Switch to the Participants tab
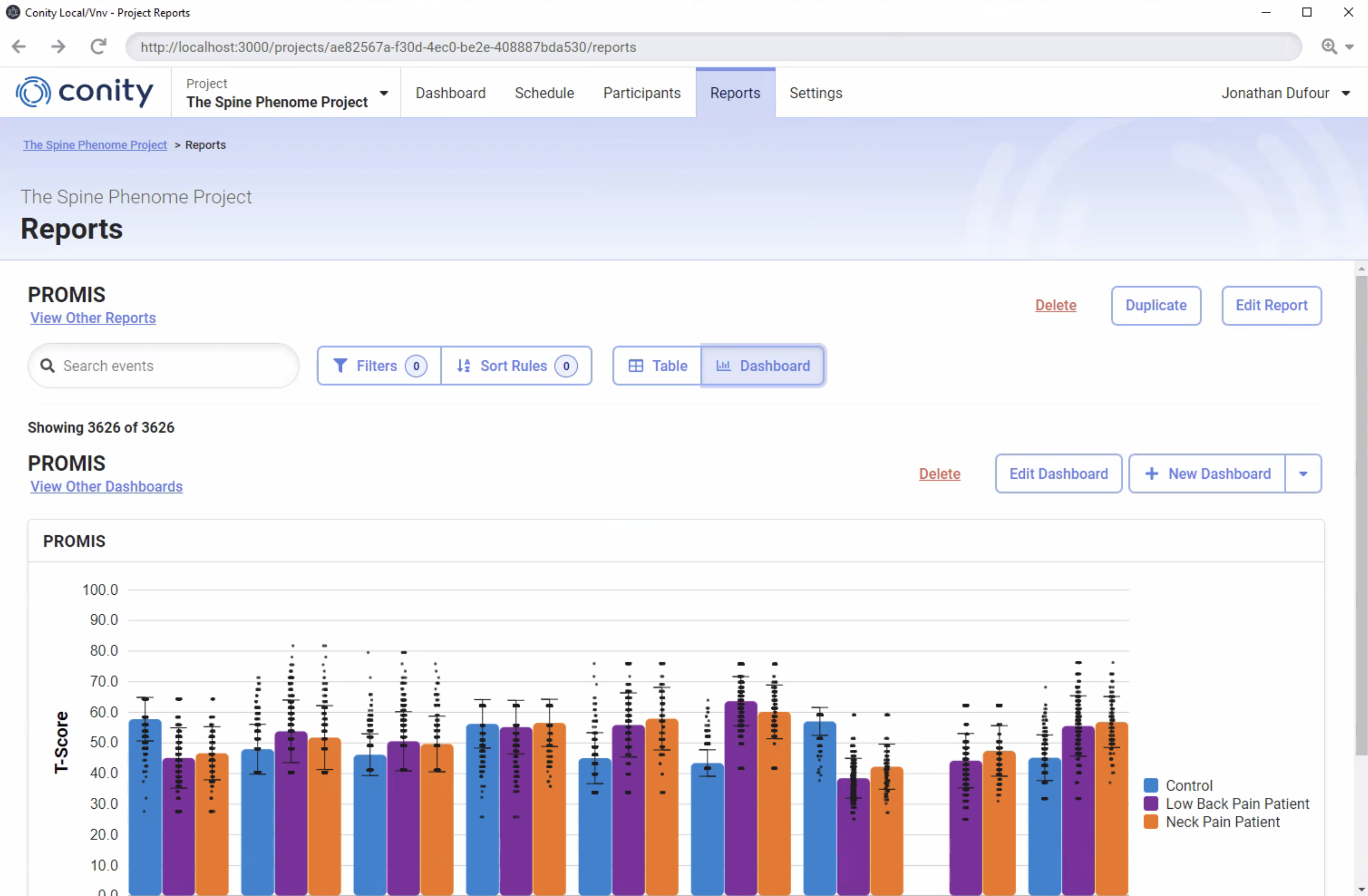 click(x=642, y=93)
